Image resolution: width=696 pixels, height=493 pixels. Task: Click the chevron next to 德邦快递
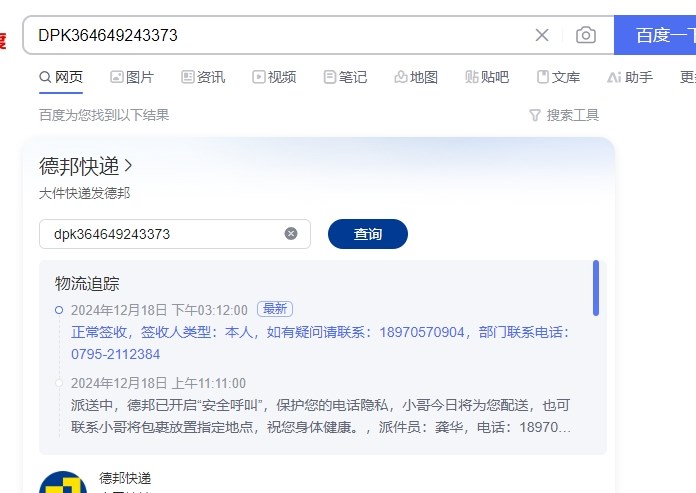(x=128, y=166)
